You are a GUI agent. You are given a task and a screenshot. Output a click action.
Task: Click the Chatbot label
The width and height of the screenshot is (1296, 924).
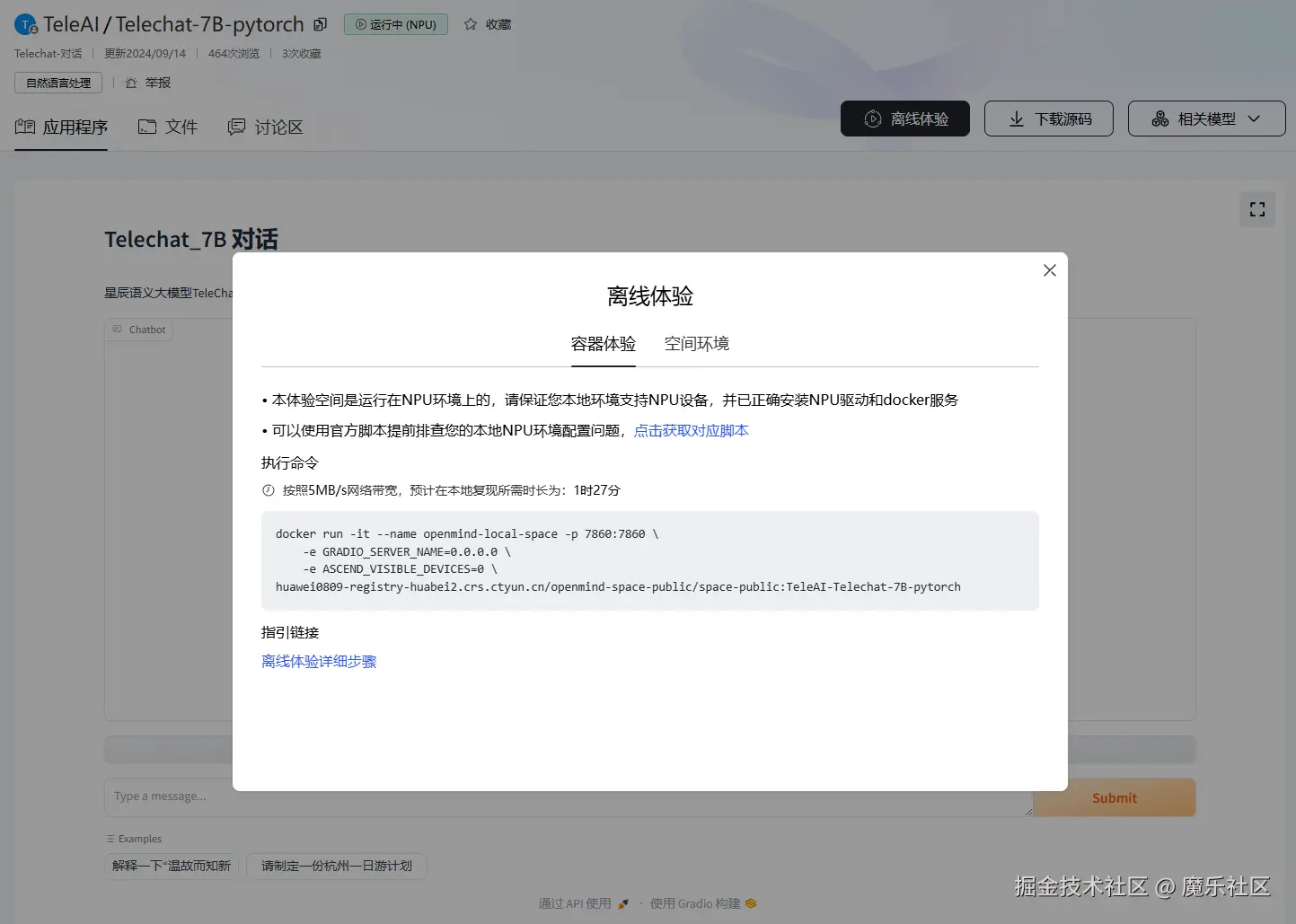139,330
